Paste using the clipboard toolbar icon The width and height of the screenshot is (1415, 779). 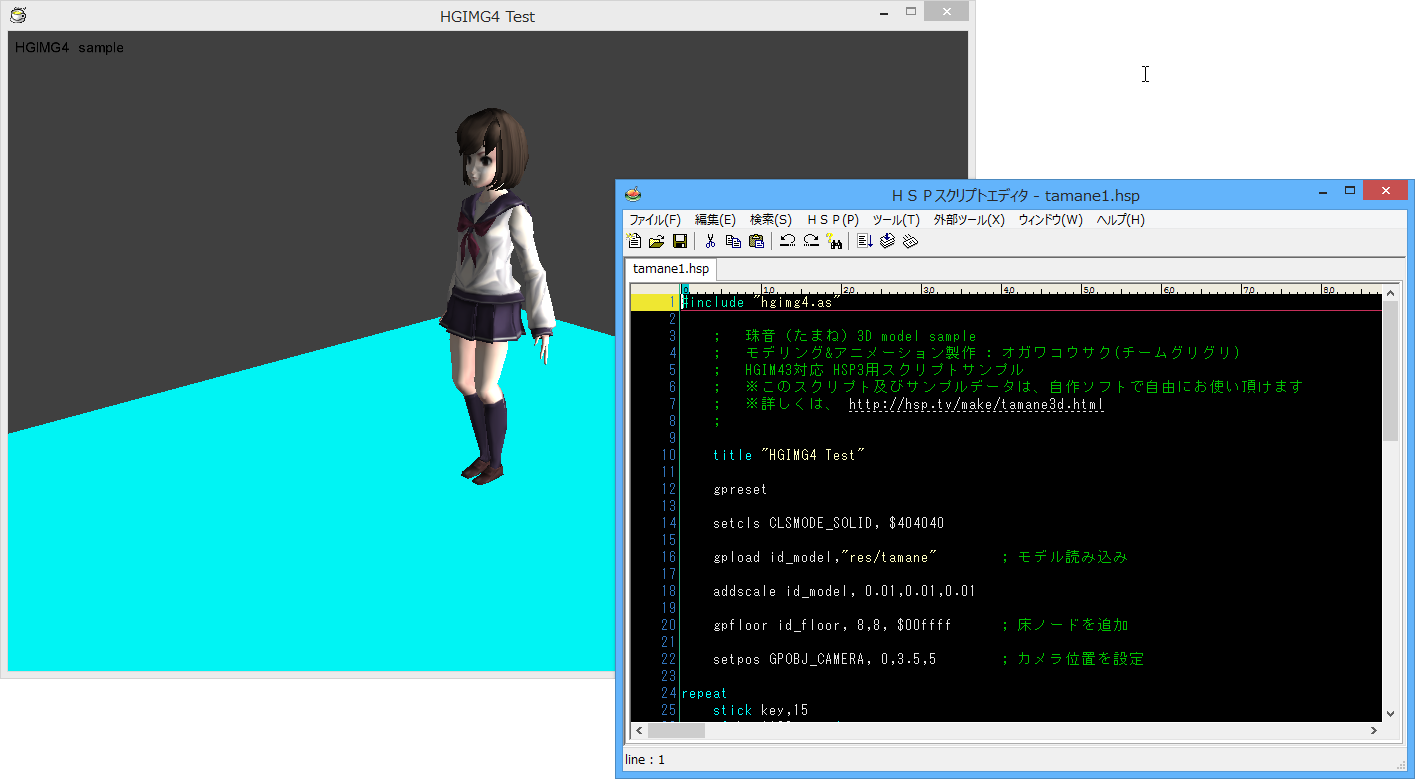pos(756,241)
